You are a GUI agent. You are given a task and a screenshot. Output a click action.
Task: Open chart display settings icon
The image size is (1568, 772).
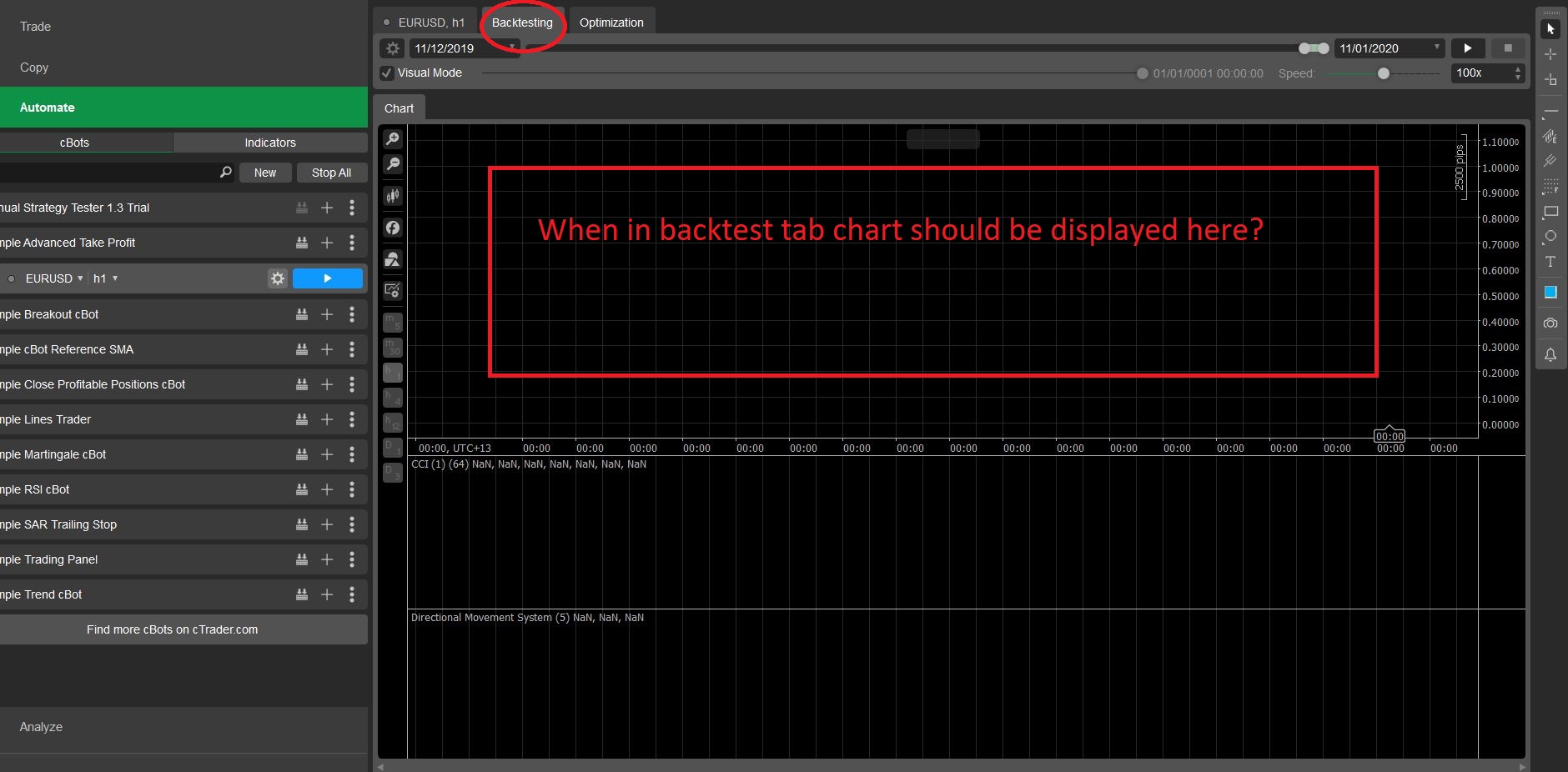coord(393,291)
